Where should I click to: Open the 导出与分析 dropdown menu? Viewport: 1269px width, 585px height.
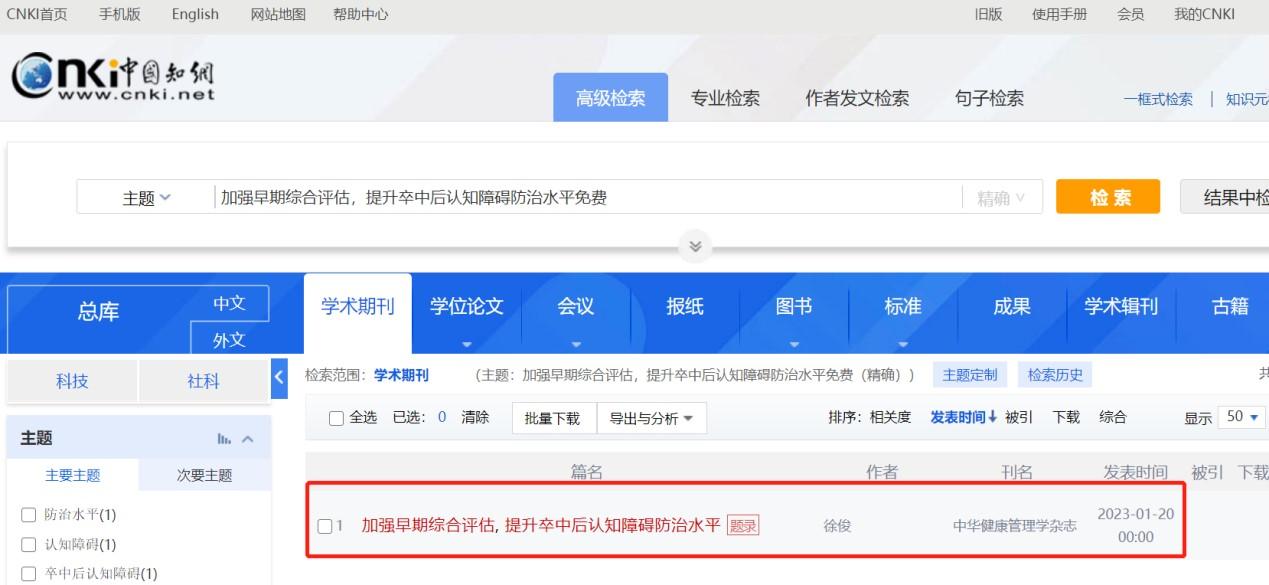[x=651, y=418]
